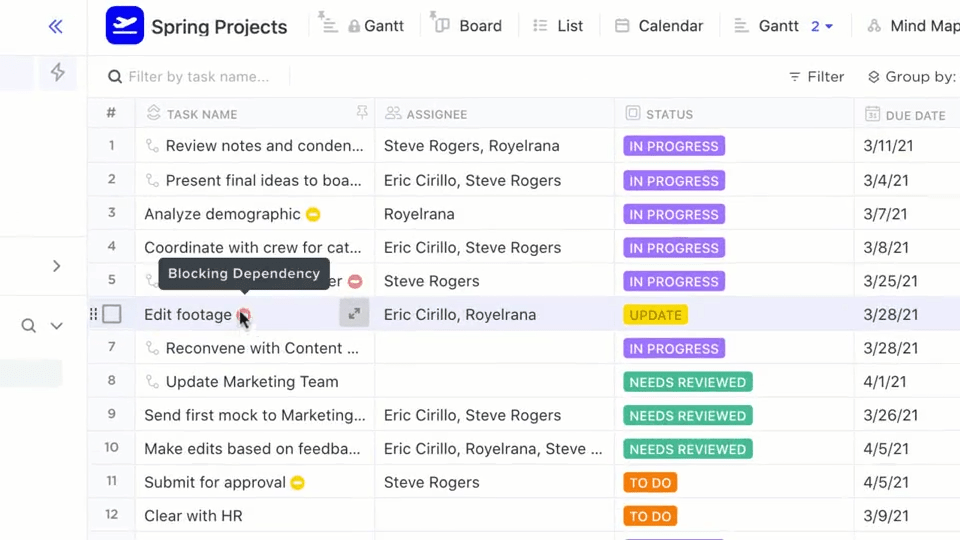Open task Analyze demographic
Screen dimensions: 960x540
222,214
